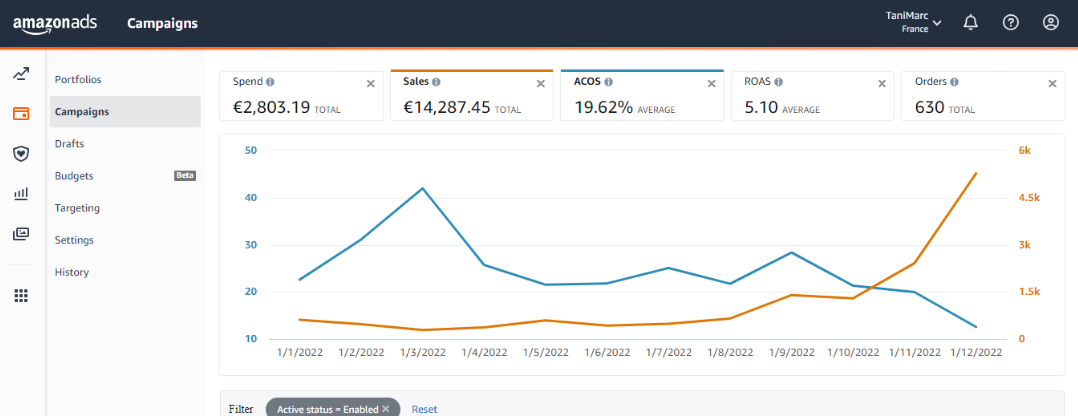The width and height of the screenshot is (1078, 416).
Task: Click the 5.10 ROAS average value
Action: point(760,108)
